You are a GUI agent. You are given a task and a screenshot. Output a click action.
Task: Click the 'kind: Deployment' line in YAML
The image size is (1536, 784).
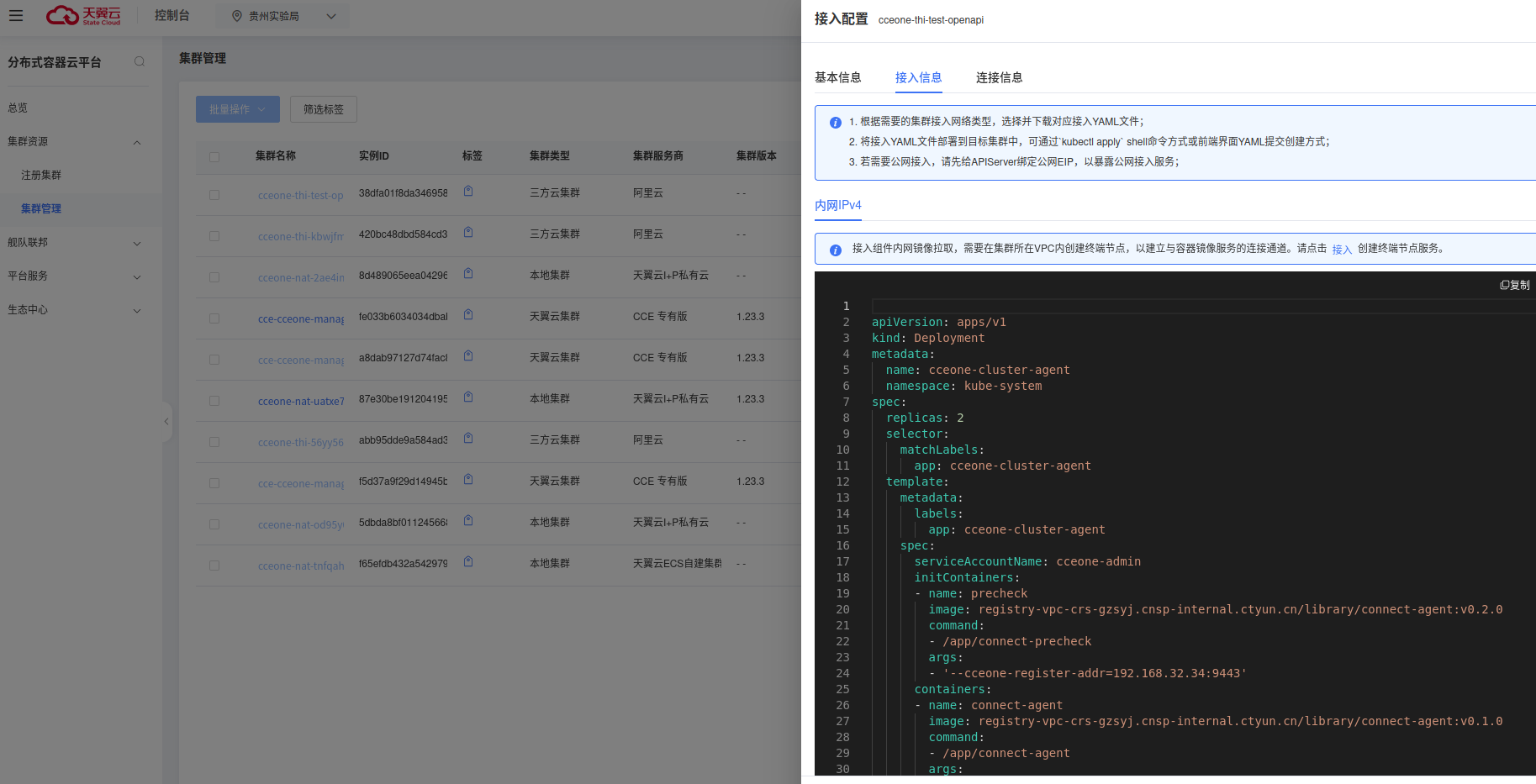(927, 338)
